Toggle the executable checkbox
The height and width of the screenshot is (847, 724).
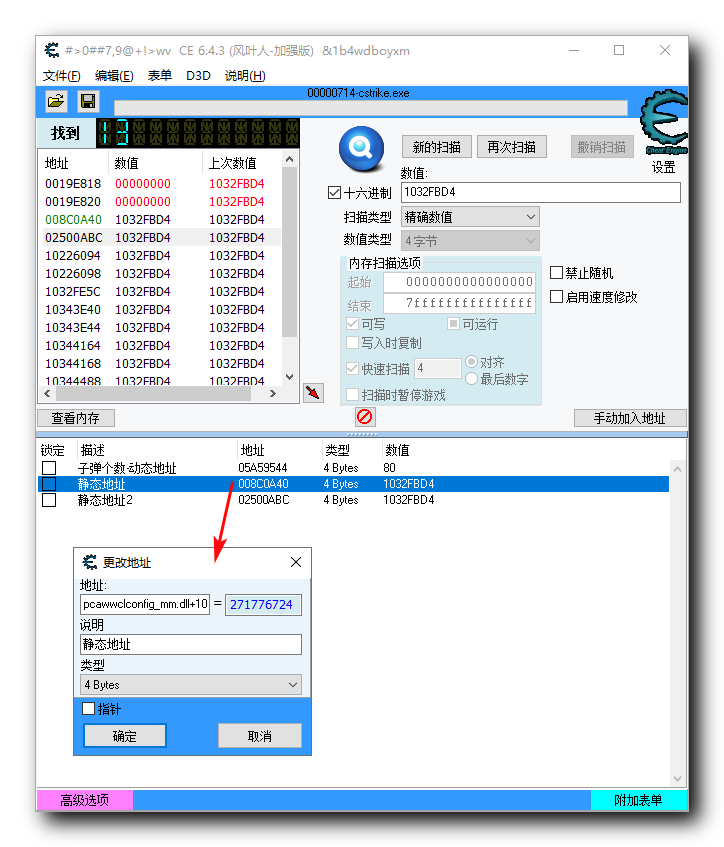[453, 324]
